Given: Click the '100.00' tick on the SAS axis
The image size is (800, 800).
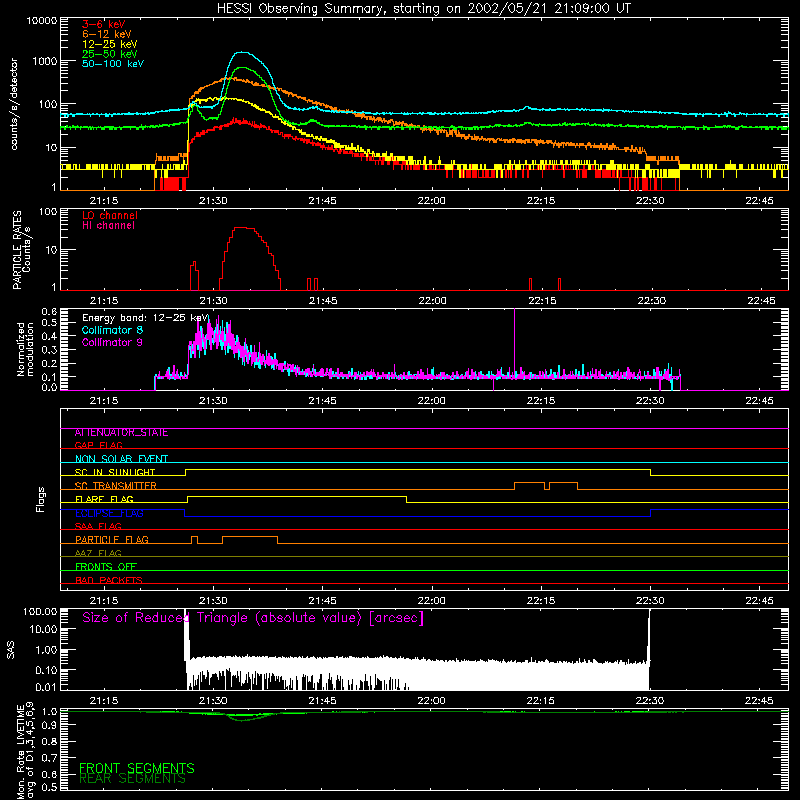Looking at the screenshot, I should (40, 612).
